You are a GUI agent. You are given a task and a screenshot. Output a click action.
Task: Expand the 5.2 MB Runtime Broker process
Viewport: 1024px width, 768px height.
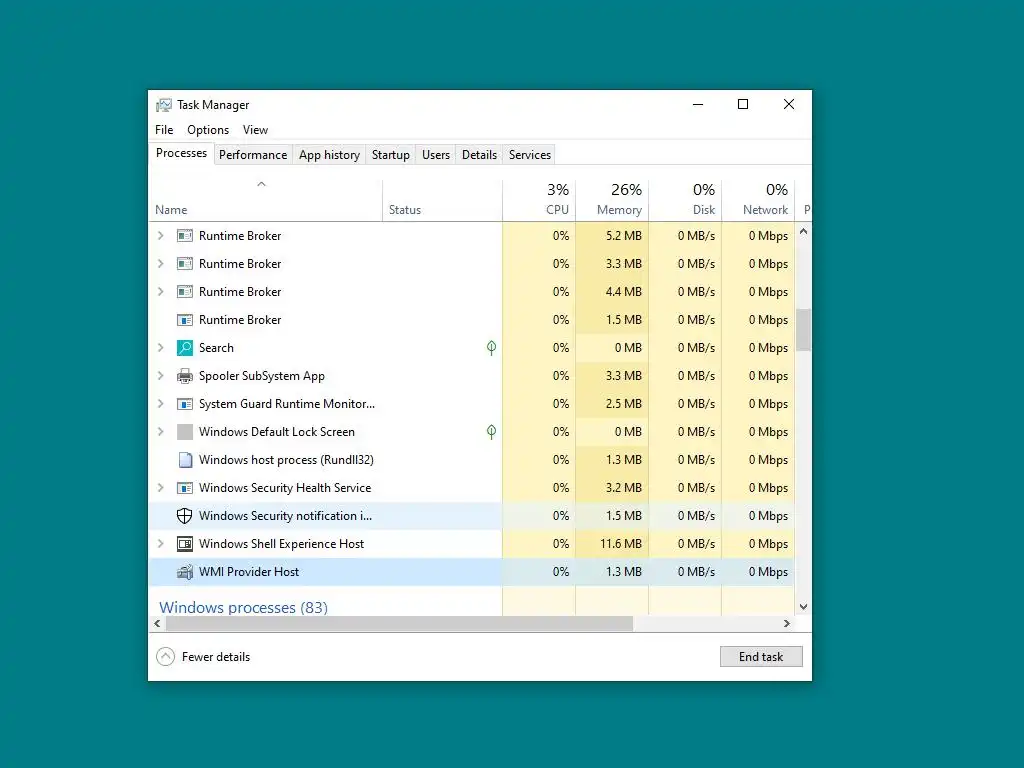tap(161, 236)
